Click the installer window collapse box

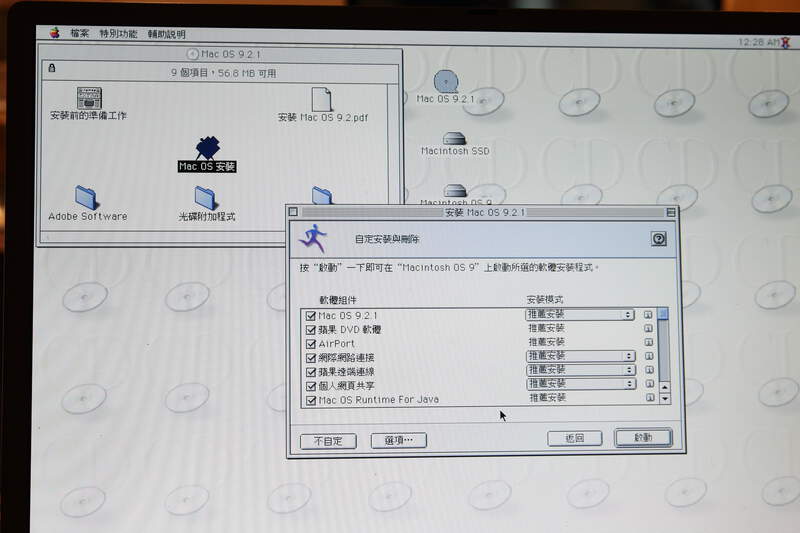pos(671,212)
